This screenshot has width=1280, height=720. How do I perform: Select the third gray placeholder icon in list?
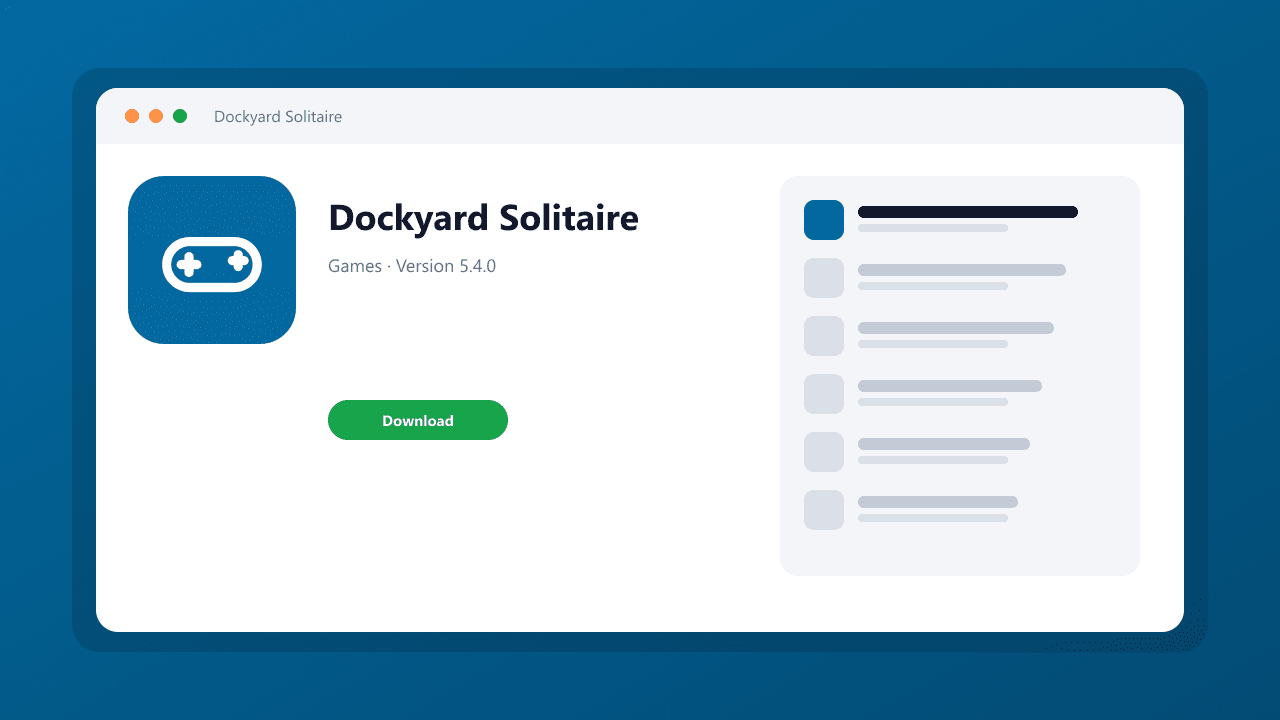click(824, 336)
